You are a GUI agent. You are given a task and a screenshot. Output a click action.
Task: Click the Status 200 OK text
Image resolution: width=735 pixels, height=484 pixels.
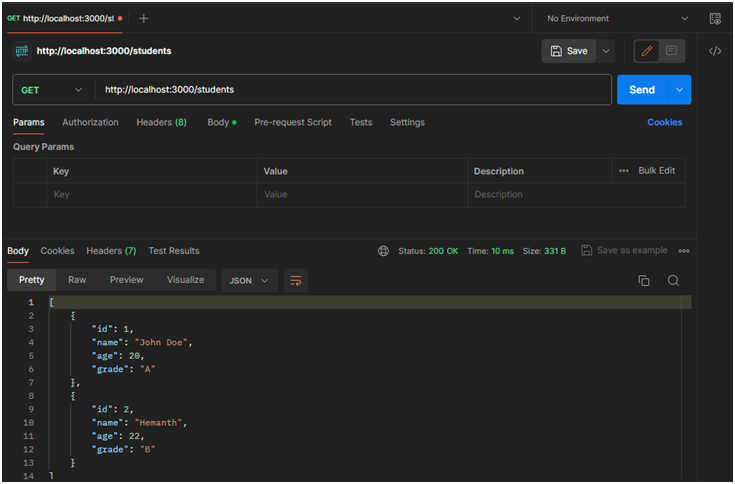428,251
